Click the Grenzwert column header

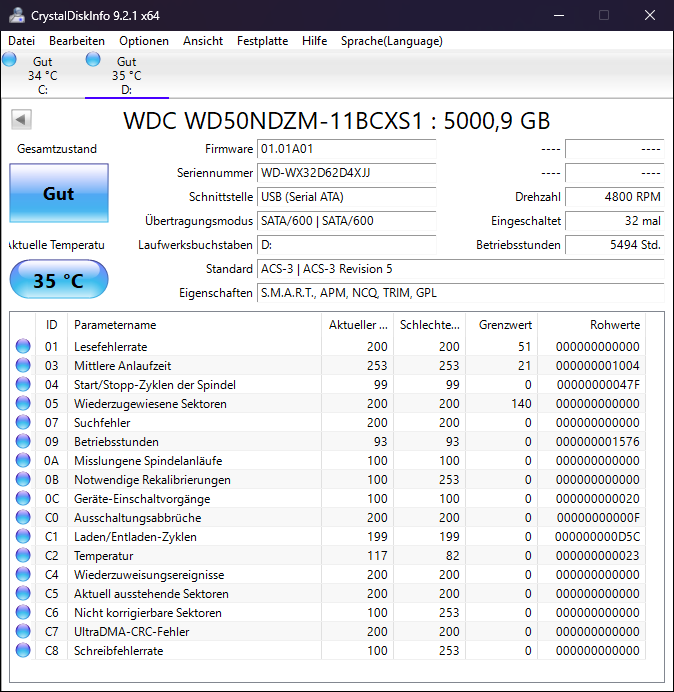501,325
